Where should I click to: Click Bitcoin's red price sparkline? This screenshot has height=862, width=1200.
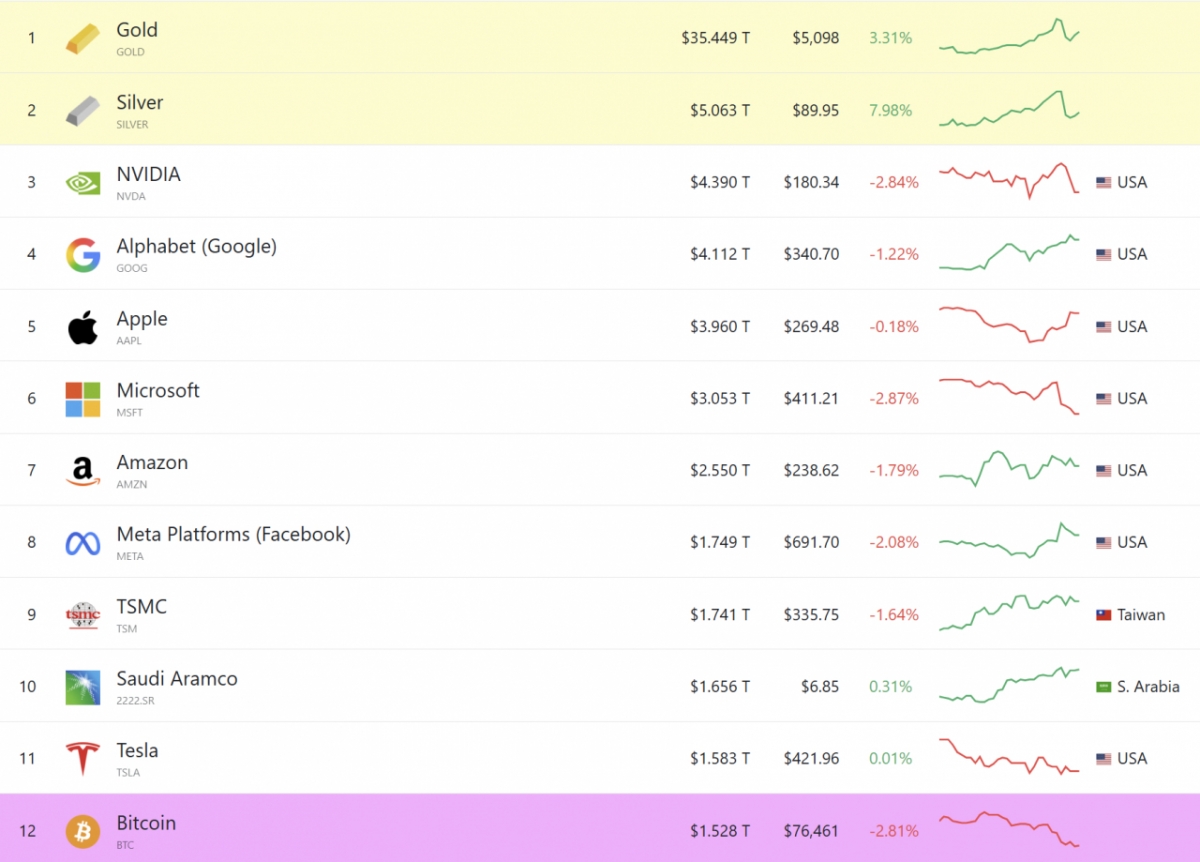(x=1008, y=829)
